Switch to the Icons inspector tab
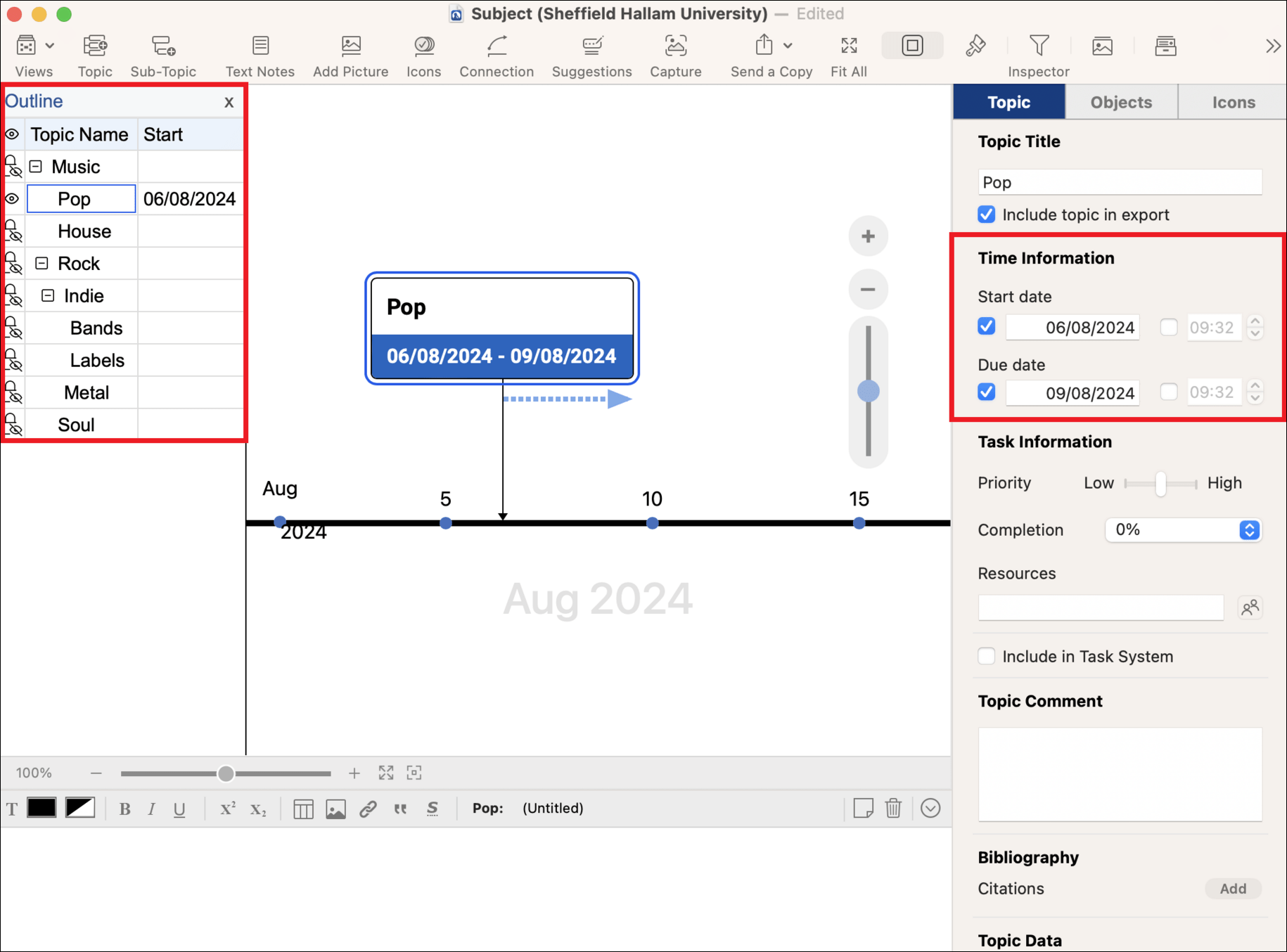The height and width of the screenshot is (952, 1287). coord(1233,103)
